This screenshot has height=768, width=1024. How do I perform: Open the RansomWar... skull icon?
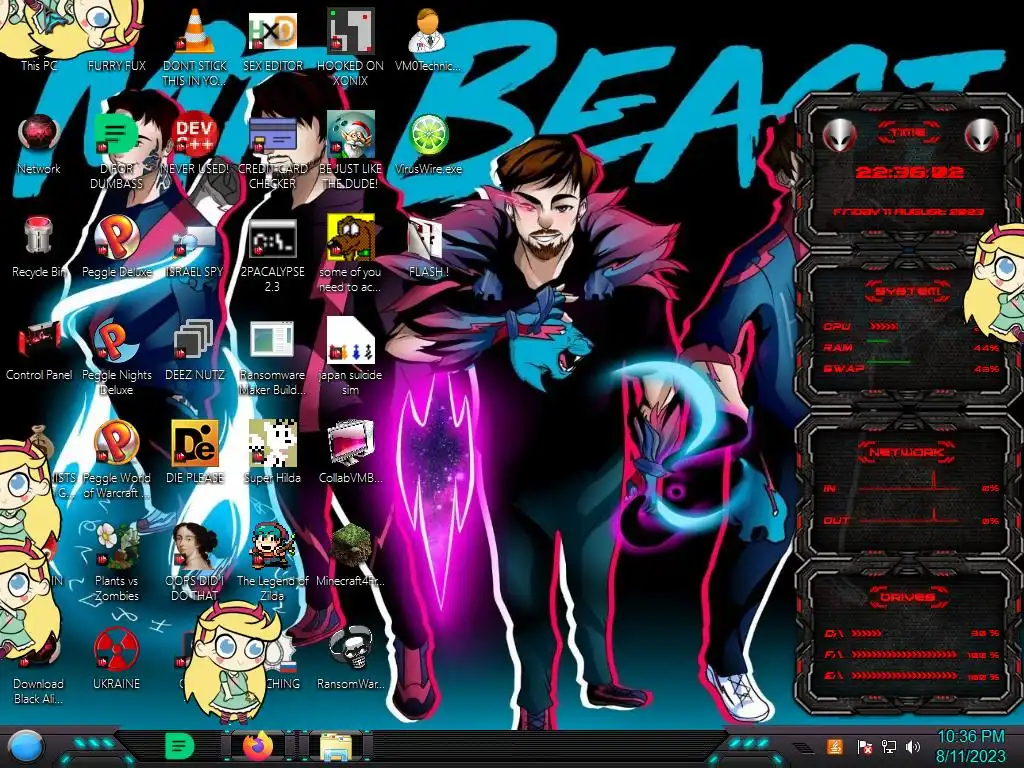click(350, 648)
